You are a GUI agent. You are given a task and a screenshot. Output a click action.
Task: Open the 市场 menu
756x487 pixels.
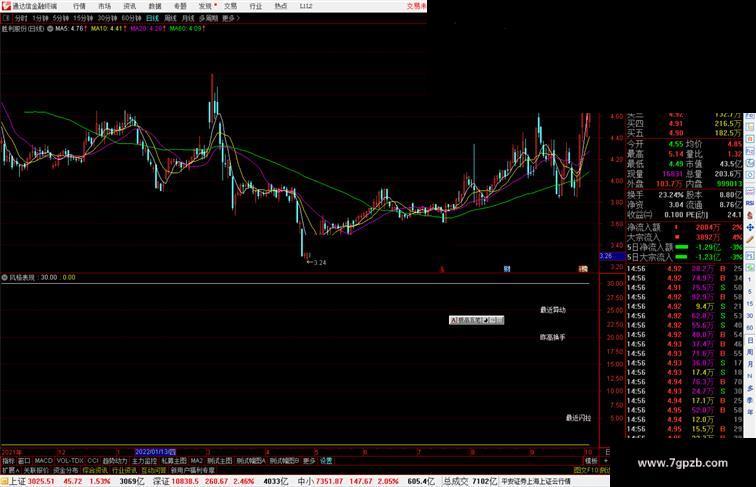(x=105, y=6)
